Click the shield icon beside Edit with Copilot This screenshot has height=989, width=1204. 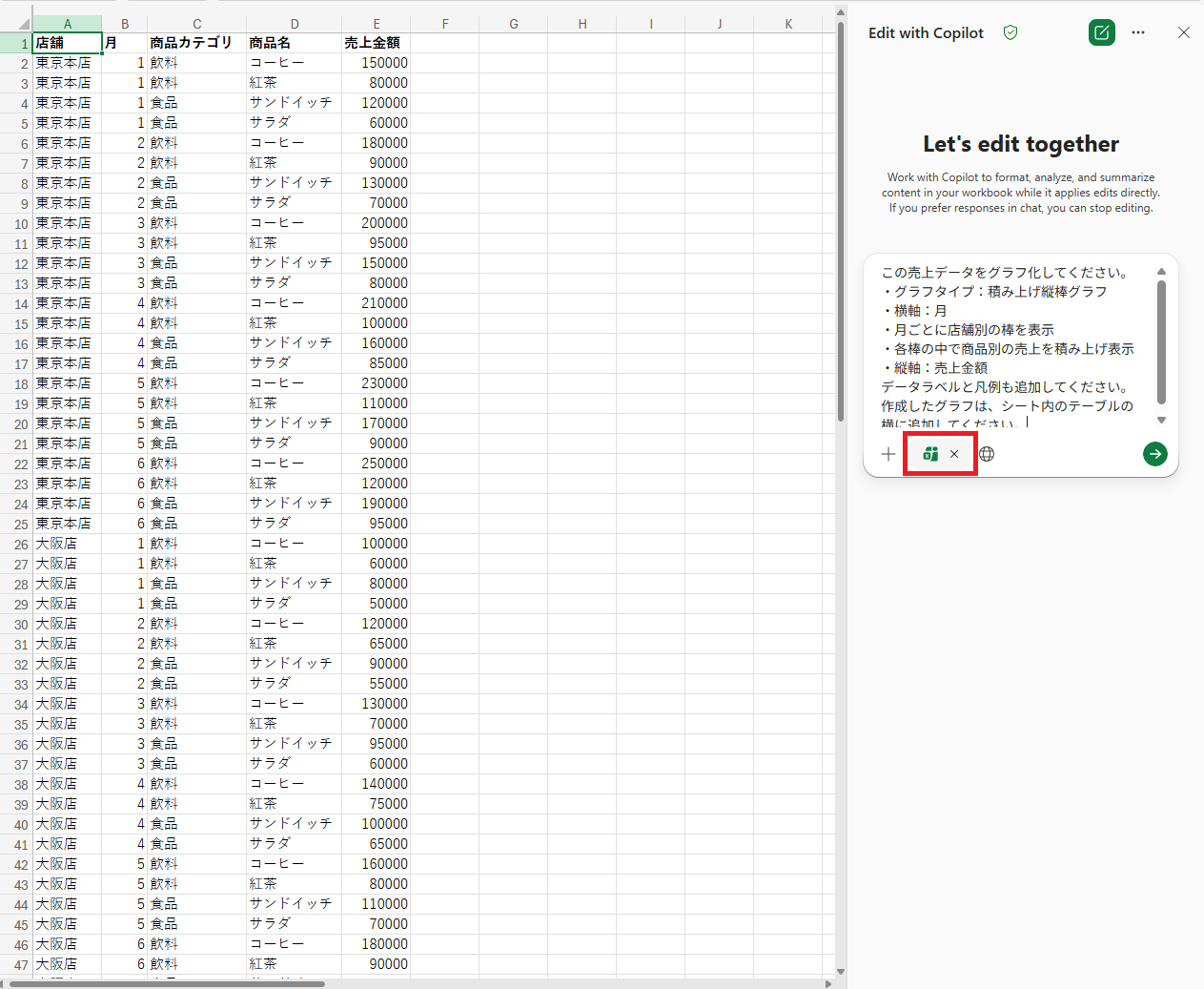click(x=1010, y=32)
